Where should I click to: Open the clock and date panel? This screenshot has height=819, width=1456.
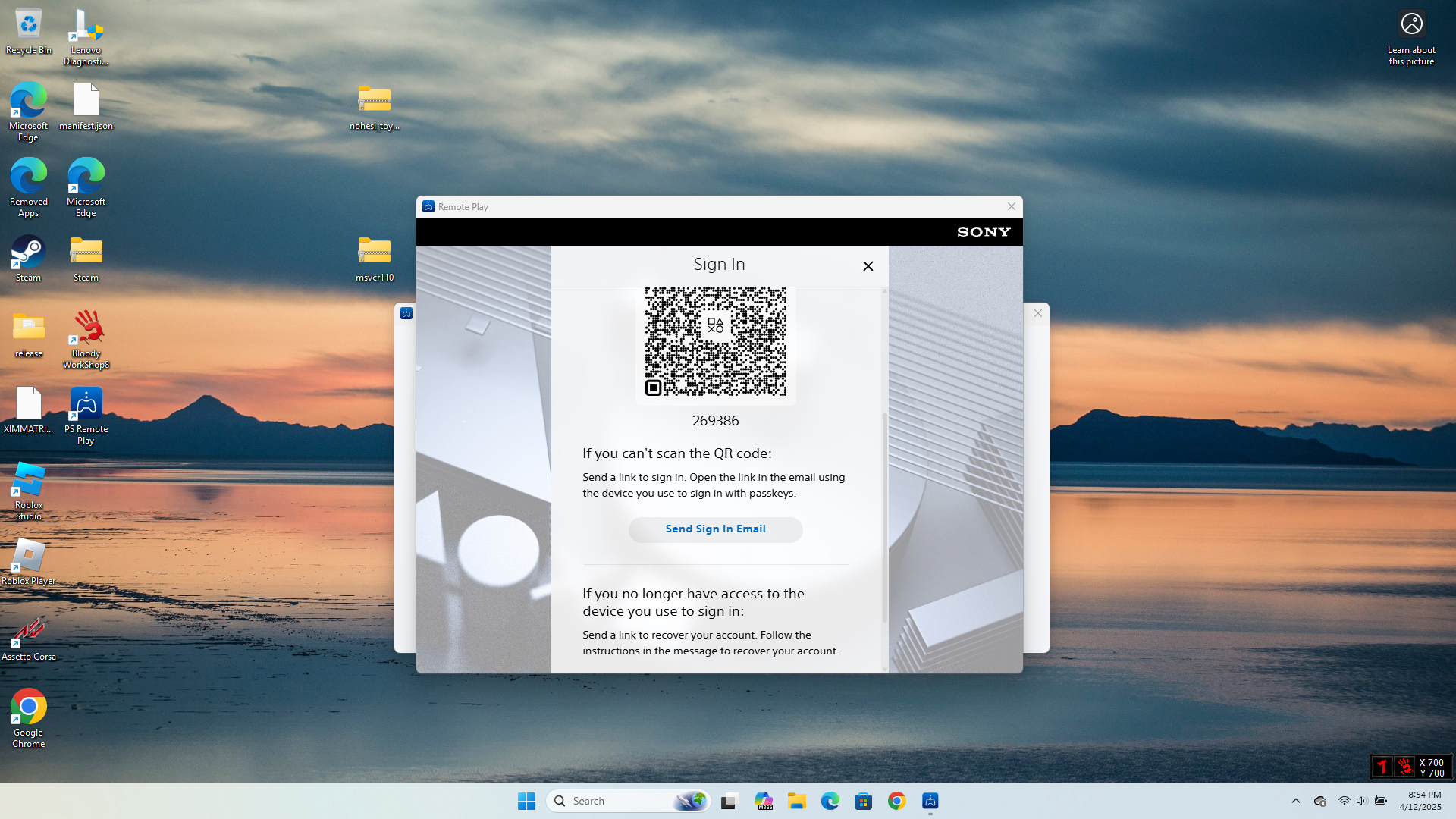(x=1420, y=801)
